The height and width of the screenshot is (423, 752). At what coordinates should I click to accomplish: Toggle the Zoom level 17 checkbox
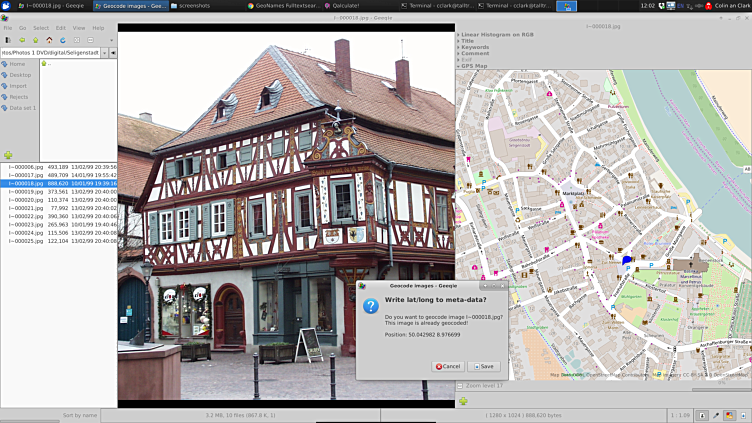[460, 385]
